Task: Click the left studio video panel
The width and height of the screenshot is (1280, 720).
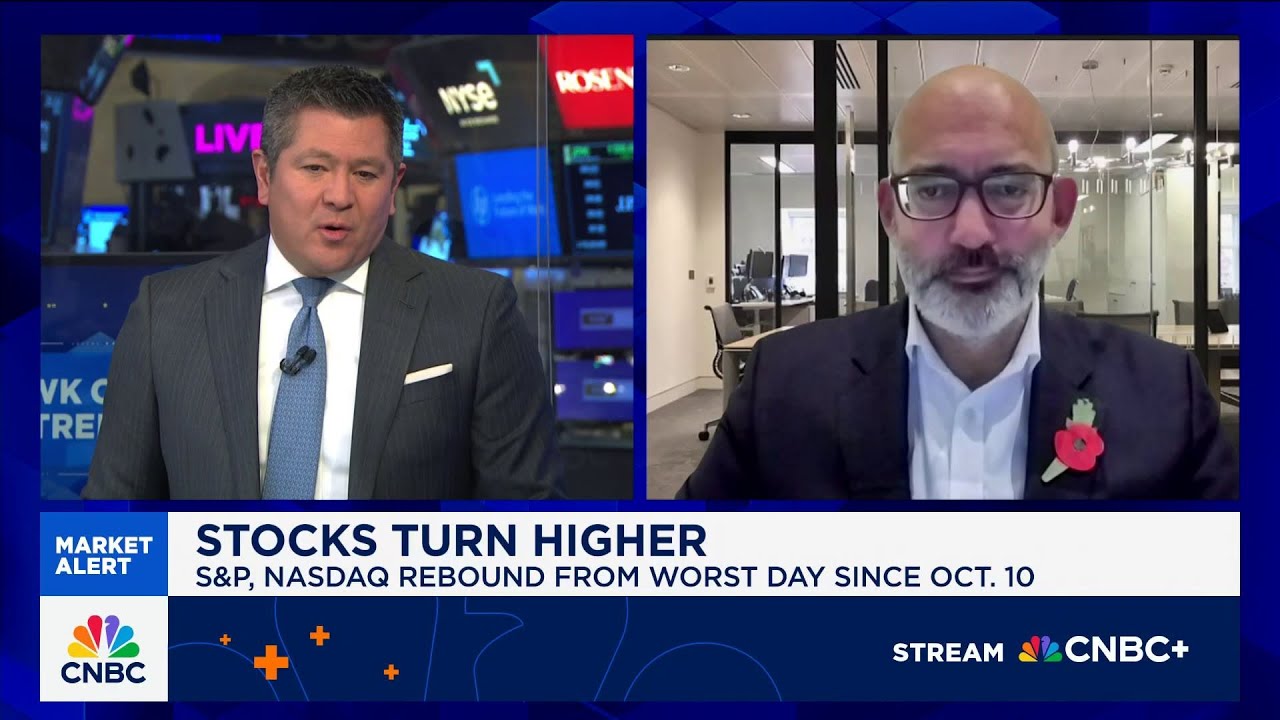Action: point(337,267)
